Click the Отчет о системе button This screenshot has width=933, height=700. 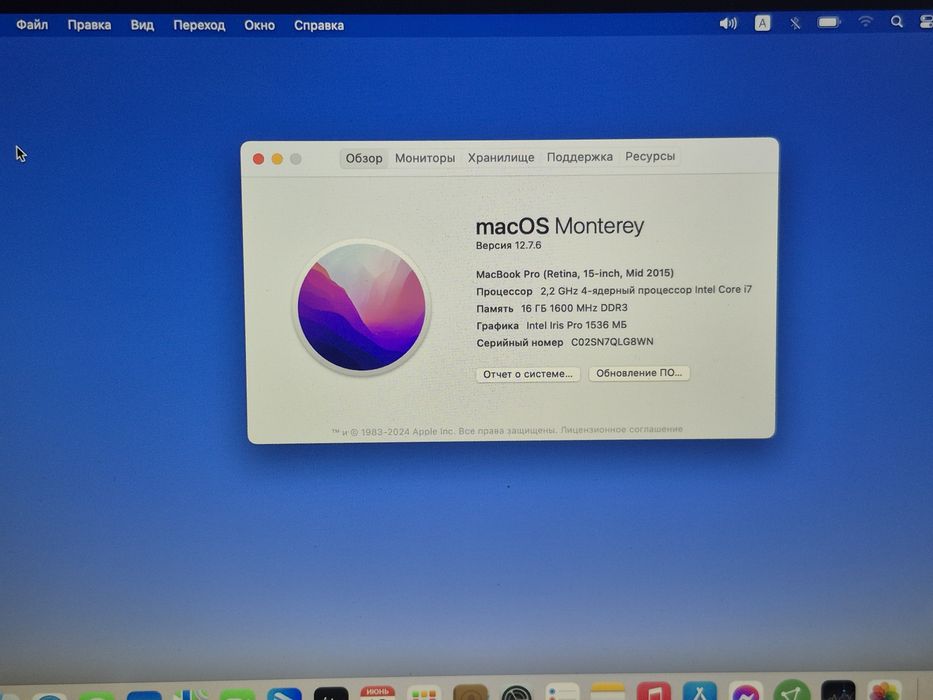(528, 374)
